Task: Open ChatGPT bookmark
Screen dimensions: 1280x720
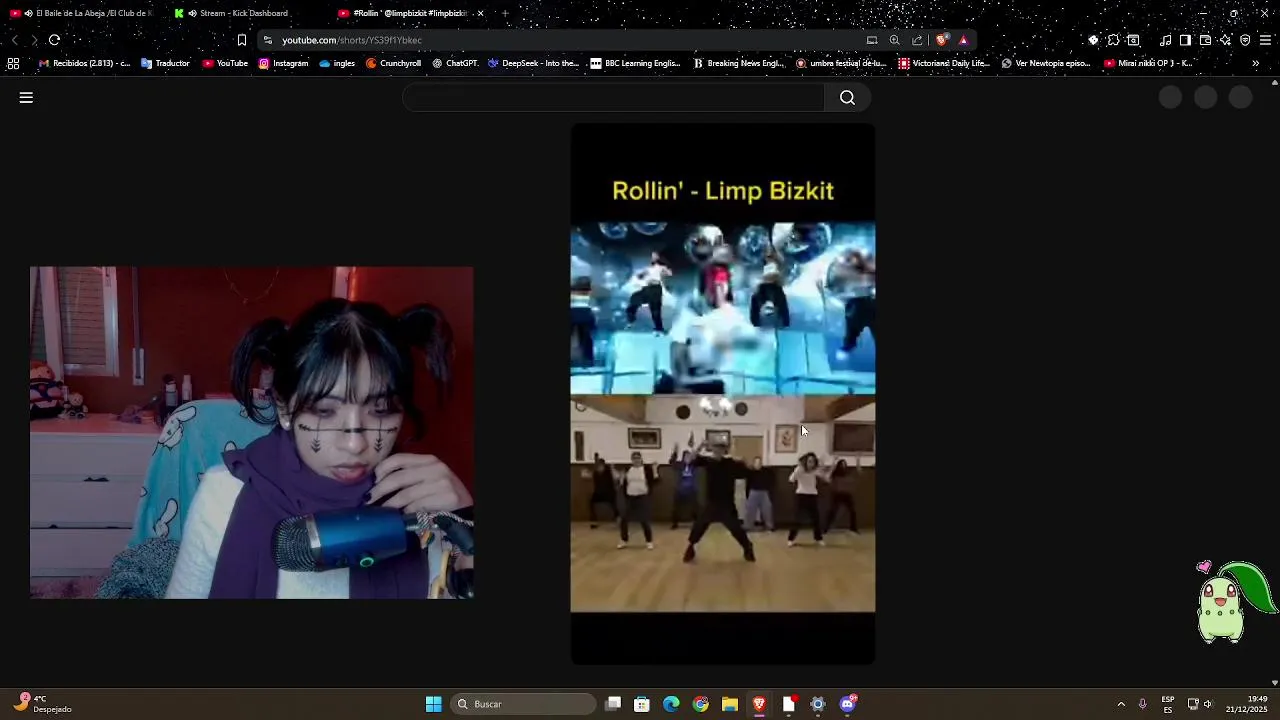Action: point(455,63)
